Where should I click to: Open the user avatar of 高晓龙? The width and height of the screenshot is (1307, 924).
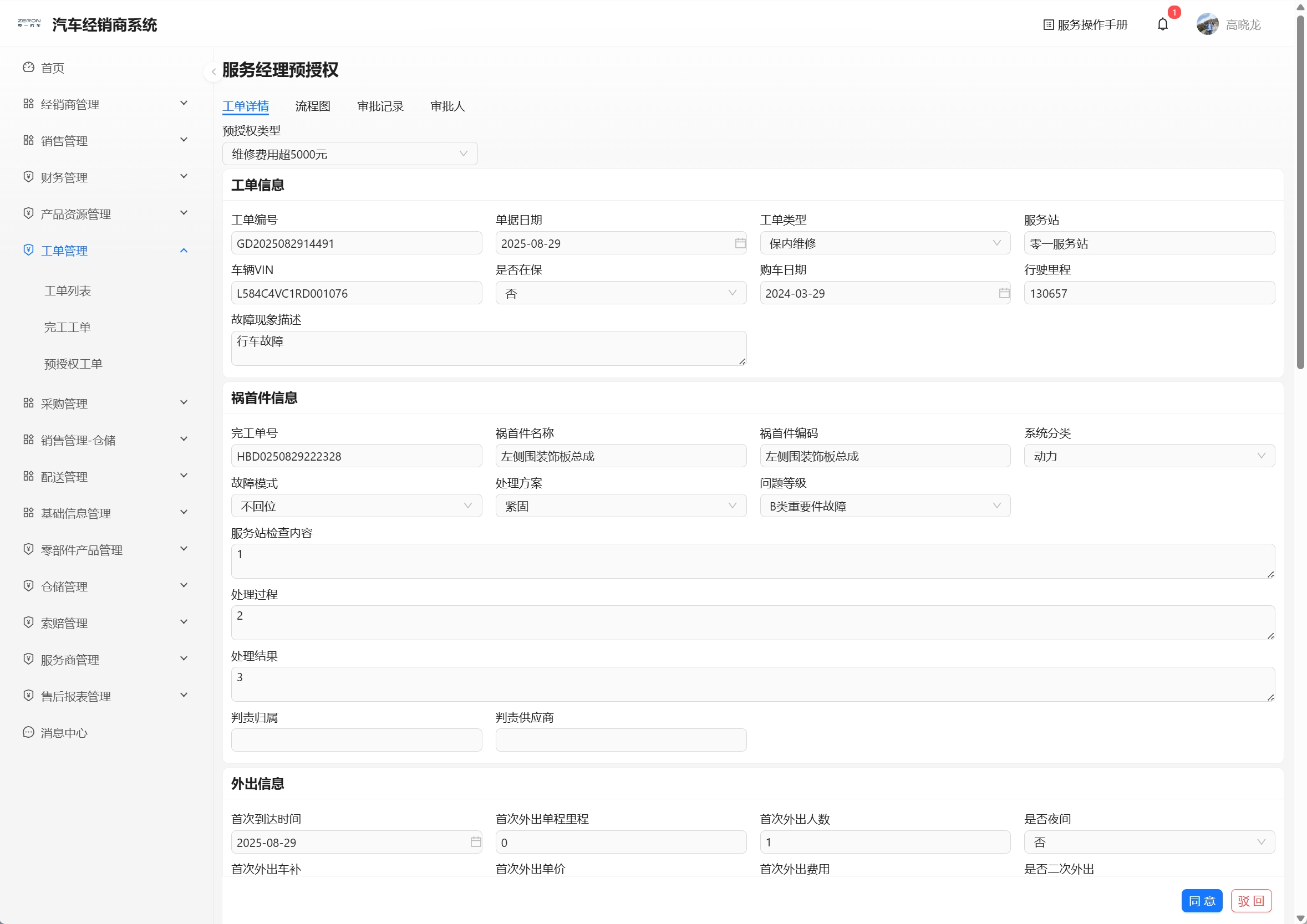pyautogui.click(x=1207, y=24)
